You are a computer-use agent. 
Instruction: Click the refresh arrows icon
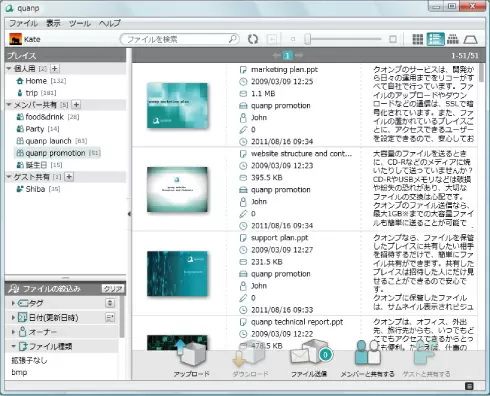point(253,39)
